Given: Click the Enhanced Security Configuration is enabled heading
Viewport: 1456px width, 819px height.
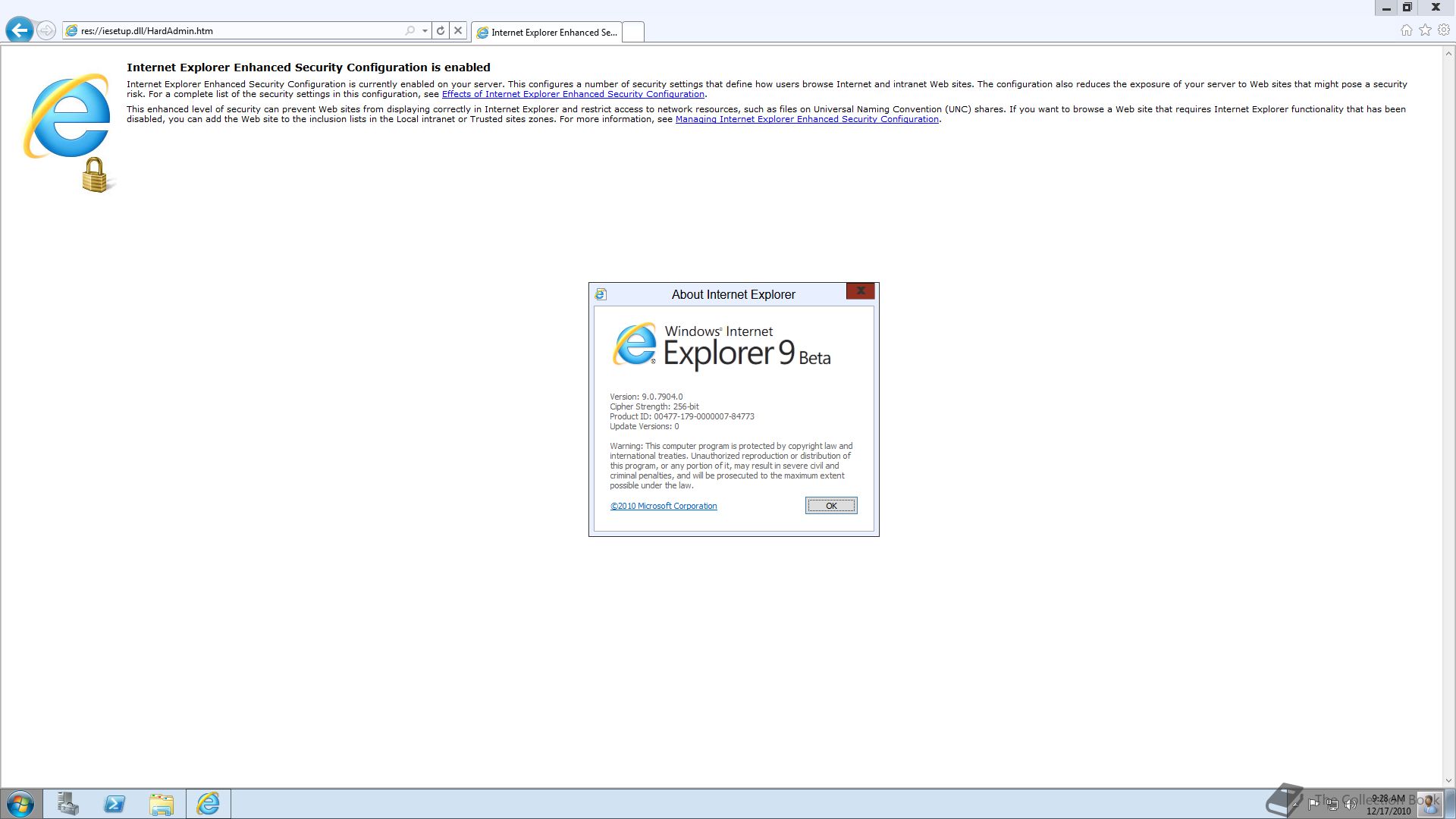Looking at the screenshot, I should [309, 67].
